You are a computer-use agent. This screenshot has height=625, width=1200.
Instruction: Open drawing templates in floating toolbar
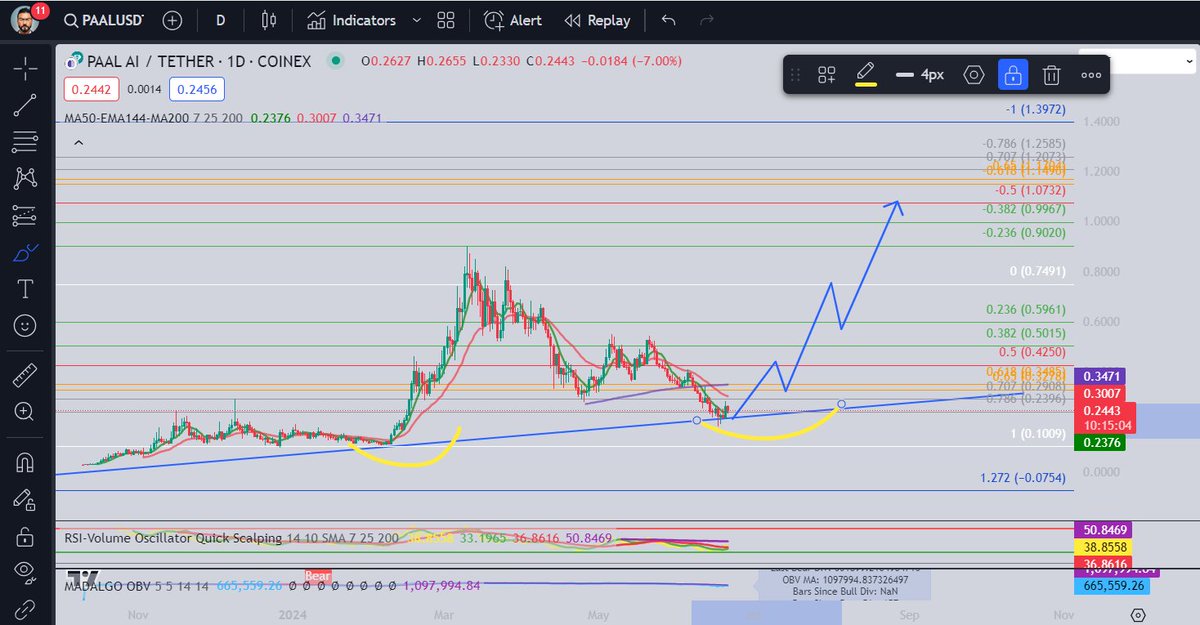coord(827,75)
